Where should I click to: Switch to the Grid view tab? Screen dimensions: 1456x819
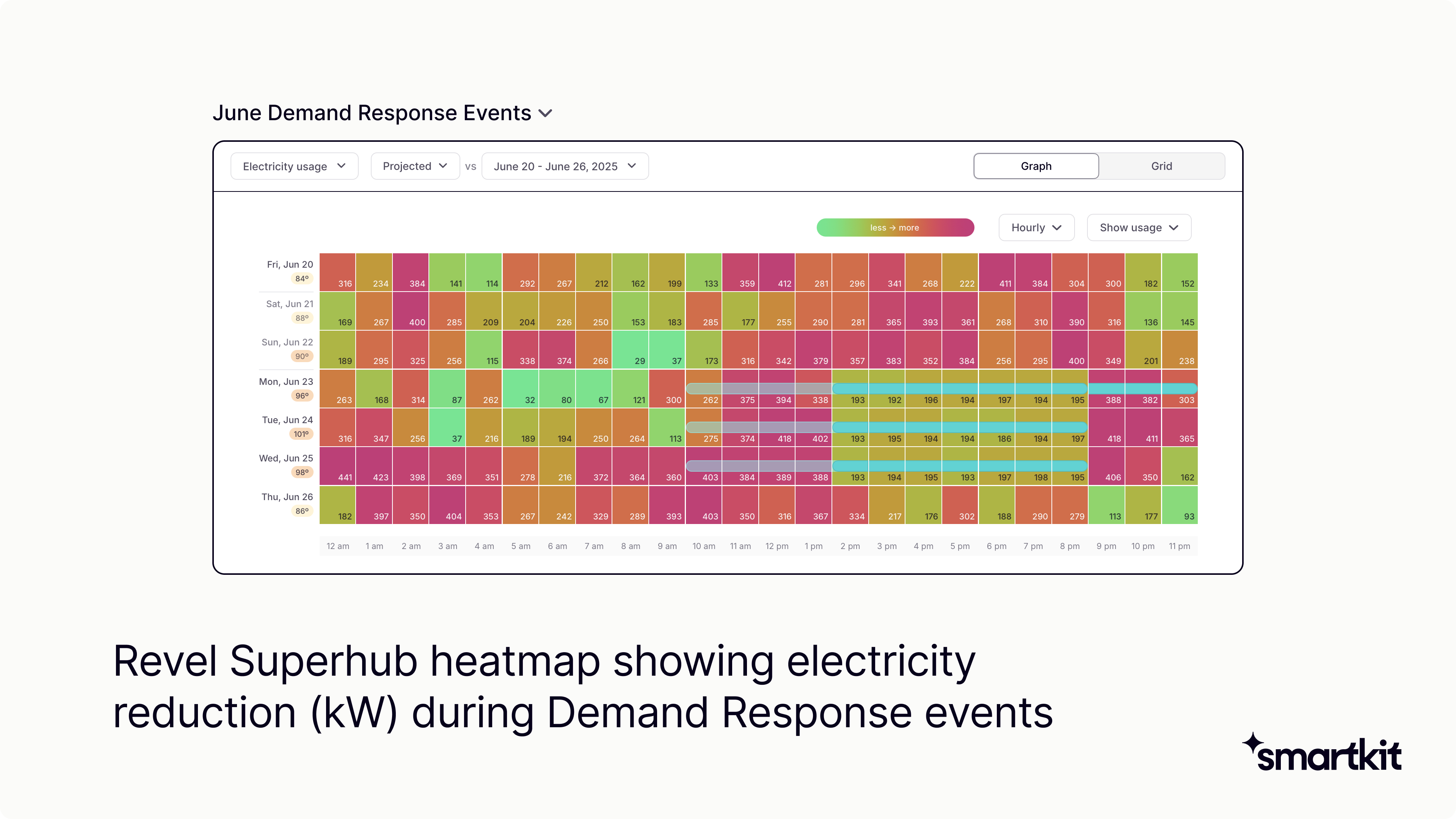pyautogui.click(x=1161, y=166)
